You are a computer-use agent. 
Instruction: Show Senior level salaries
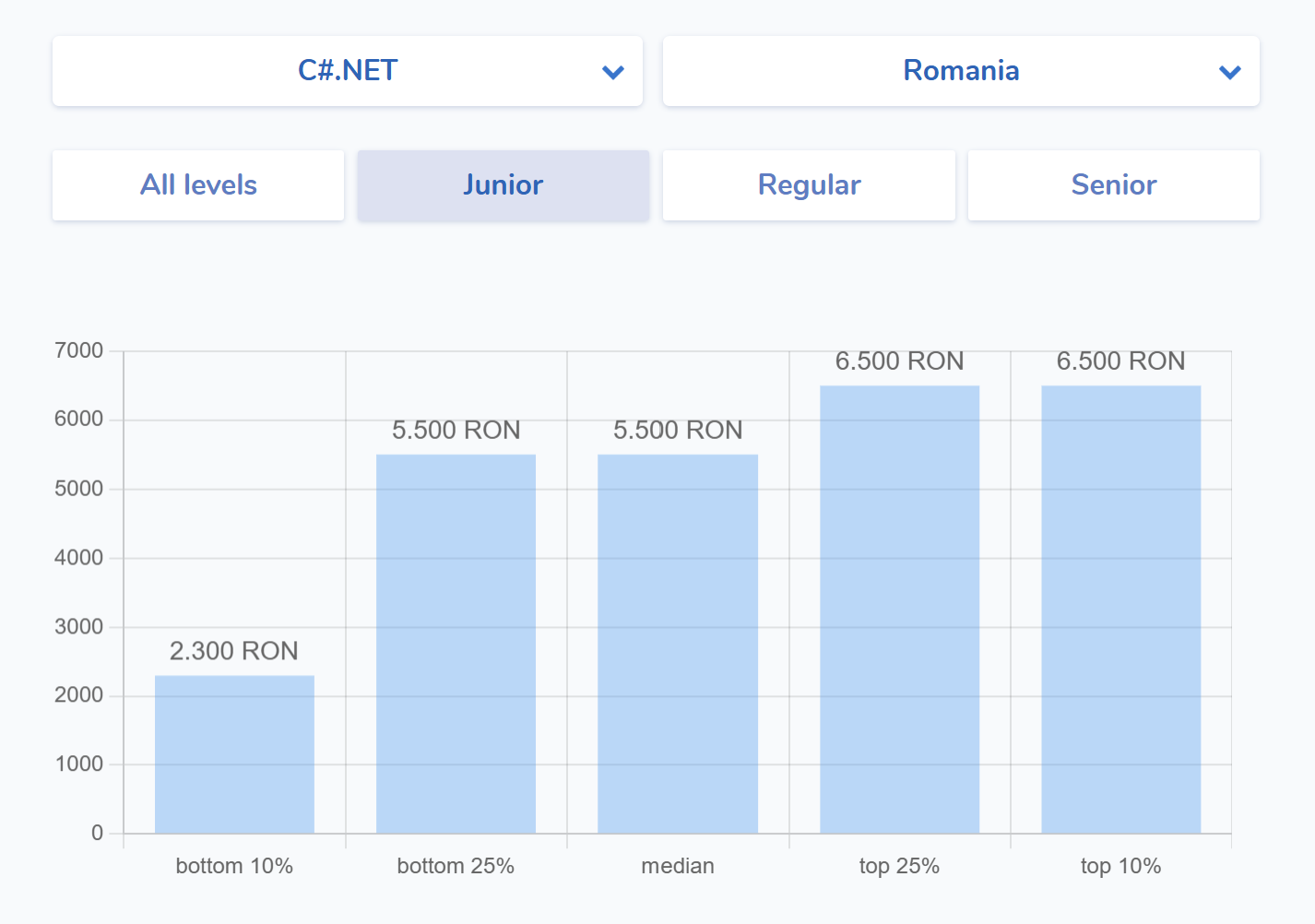pos(1113,185)
